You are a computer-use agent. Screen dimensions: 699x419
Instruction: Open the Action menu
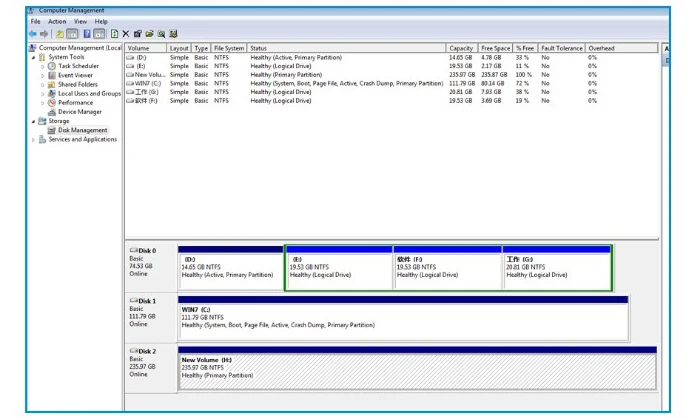click(57, 21)
